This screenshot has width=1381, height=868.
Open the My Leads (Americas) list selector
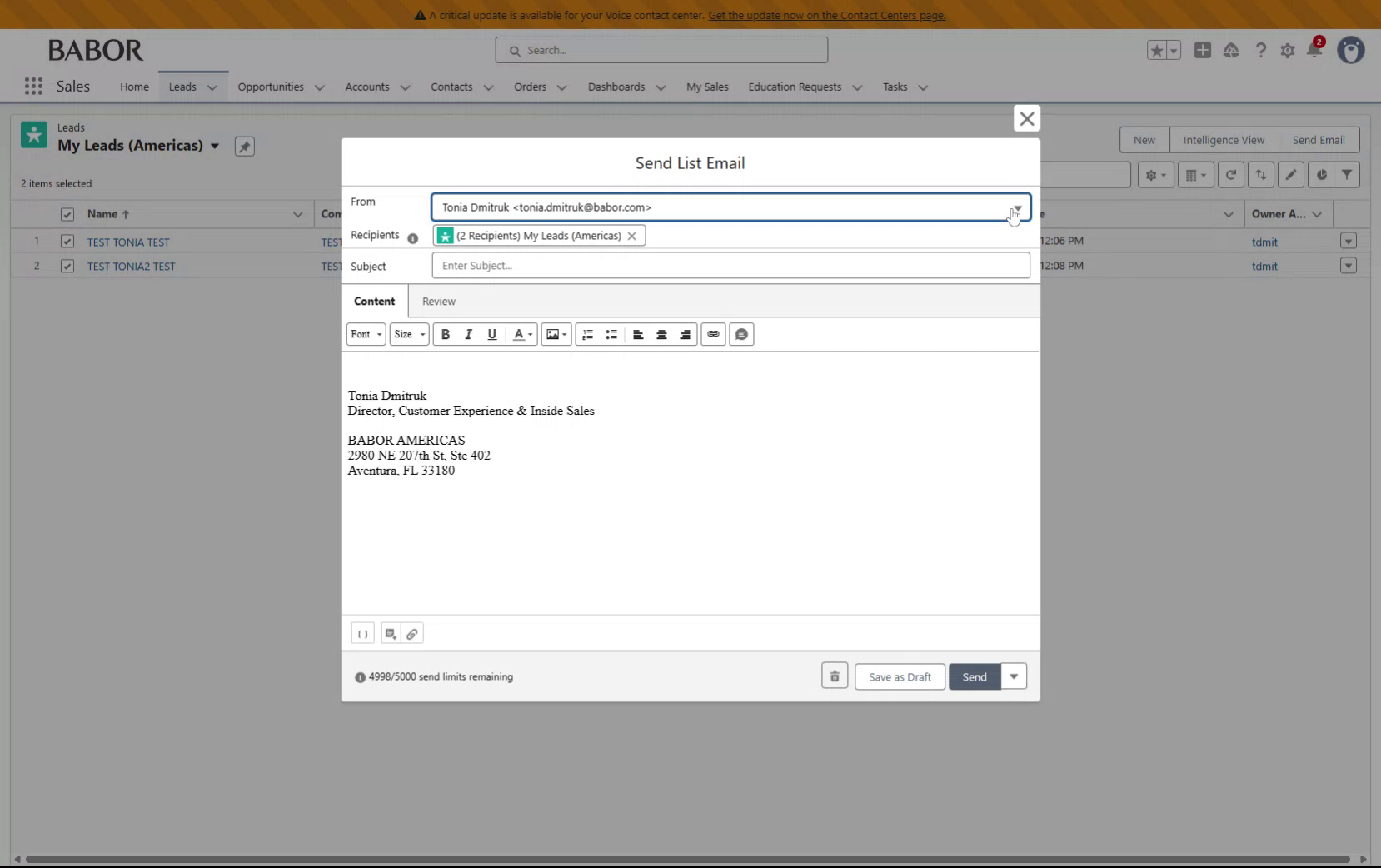point(216,146)
